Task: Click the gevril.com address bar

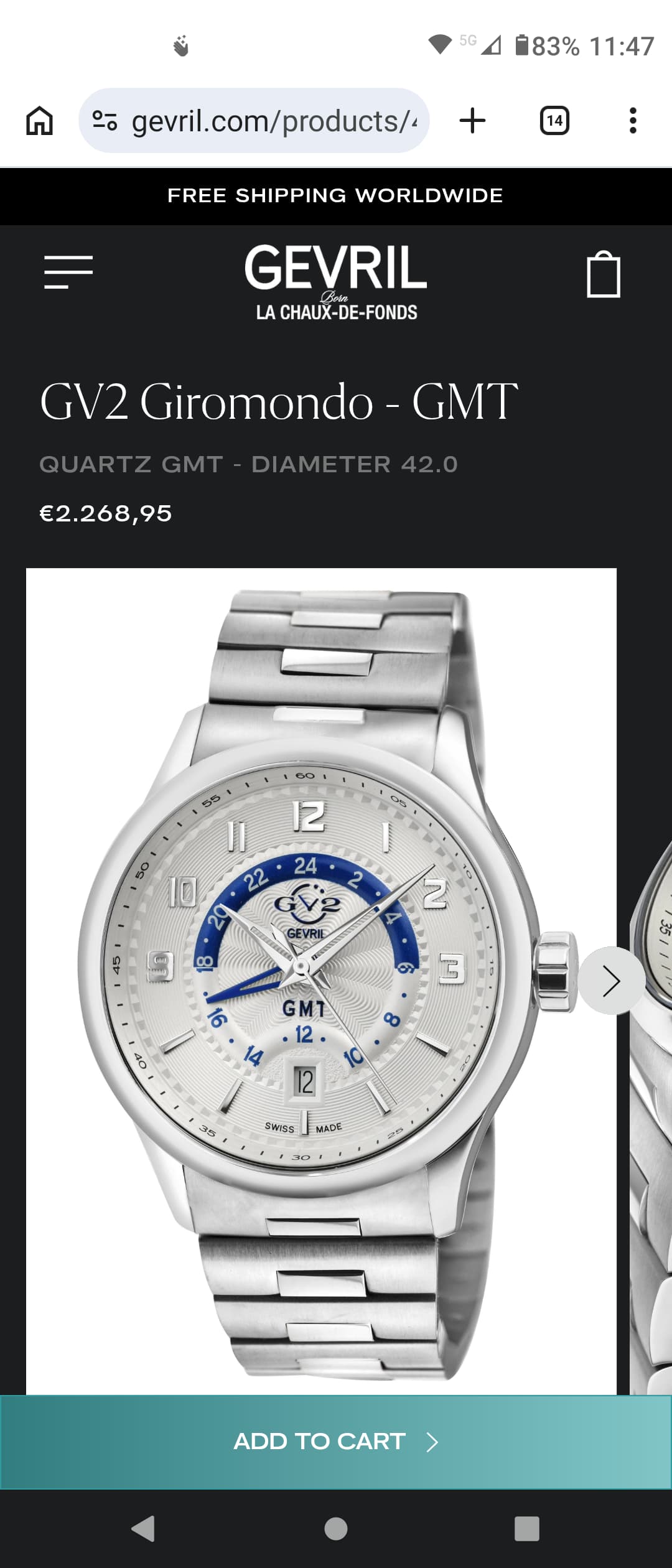Action: (254, 121)
